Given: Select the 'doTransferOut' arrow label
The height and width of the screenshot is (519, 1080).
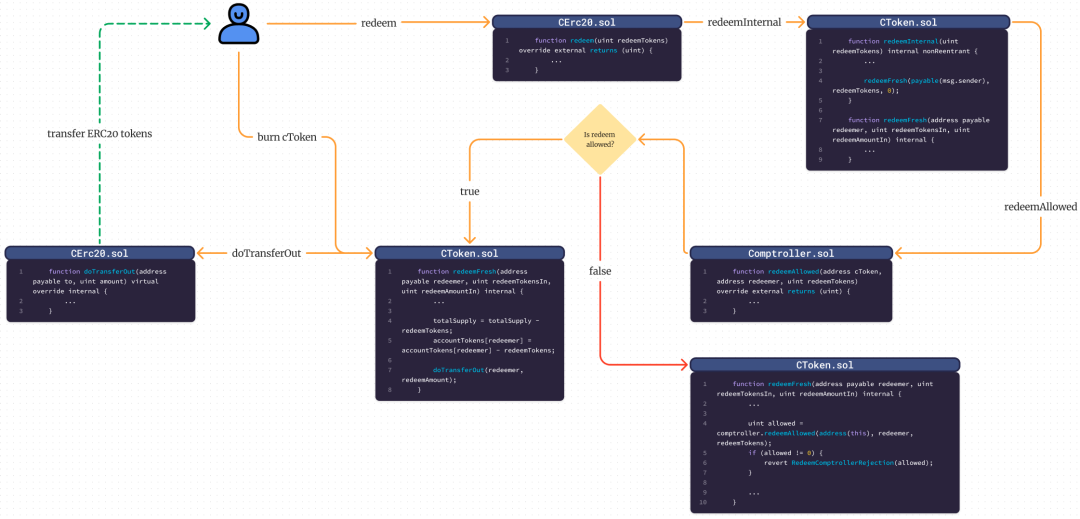Looking at the screenshot, I should [267, 253].
